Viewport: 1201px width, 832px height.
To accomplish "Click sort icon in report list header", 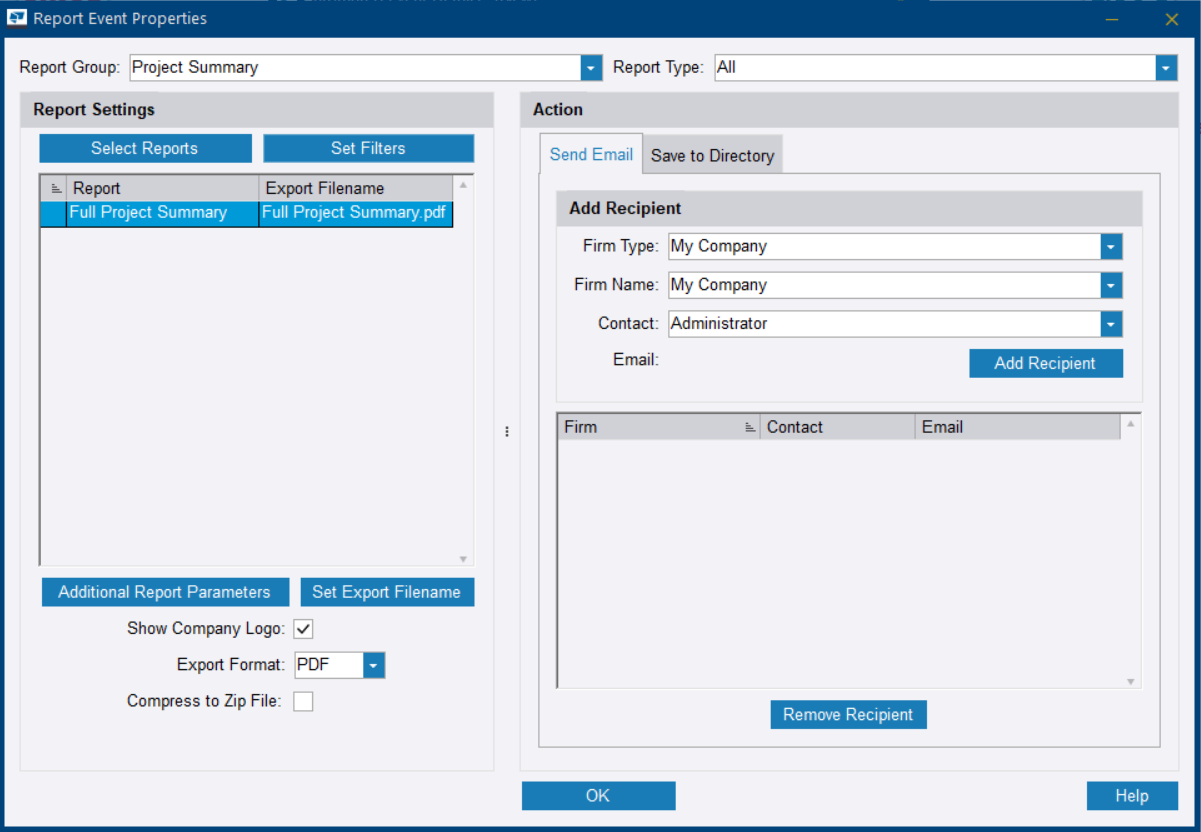I will (x=55, y=188).
